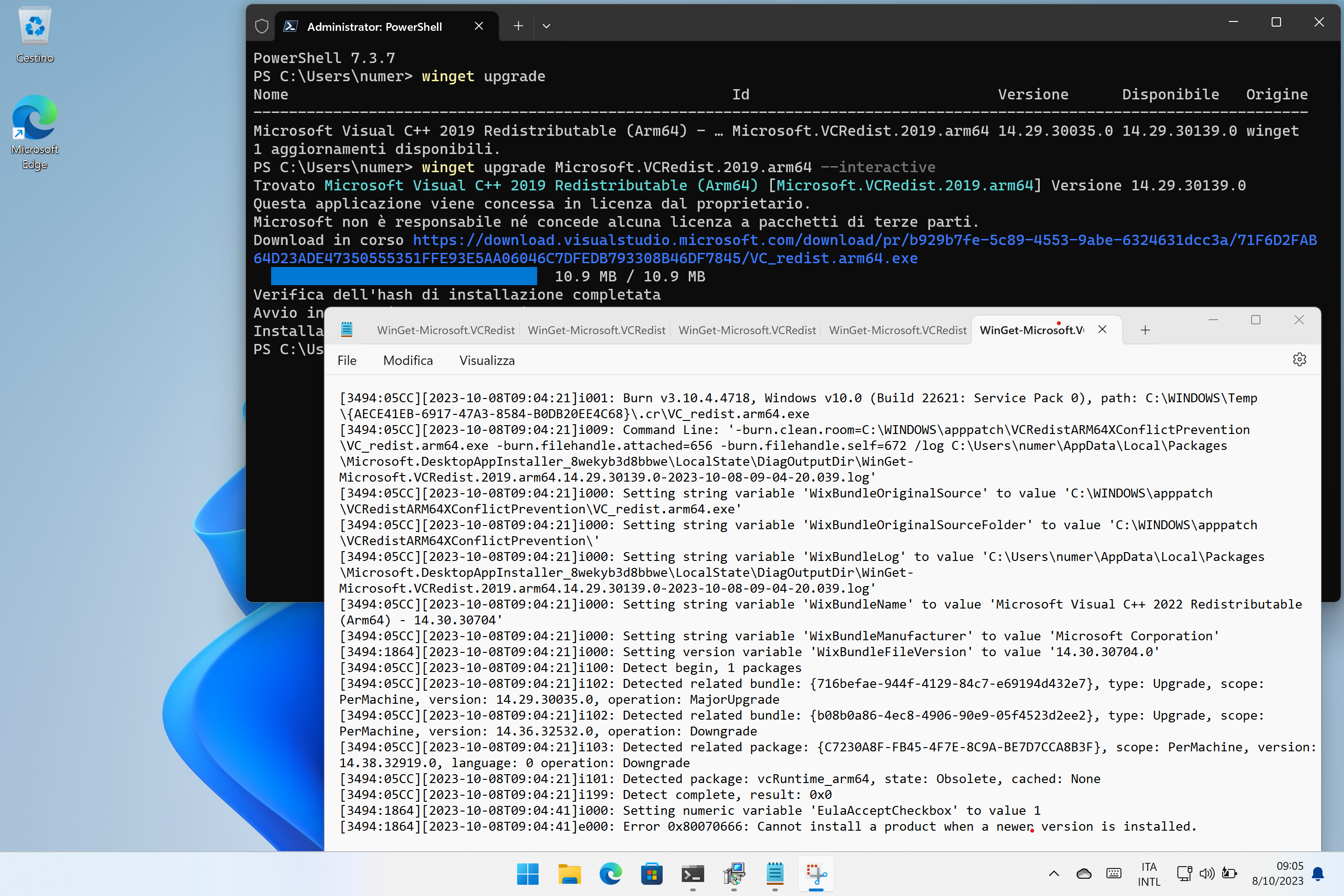Open notifications via the bell icon
Image resolution: width=1344 pixels, height=896 pixels.
tap(1318, 874)
